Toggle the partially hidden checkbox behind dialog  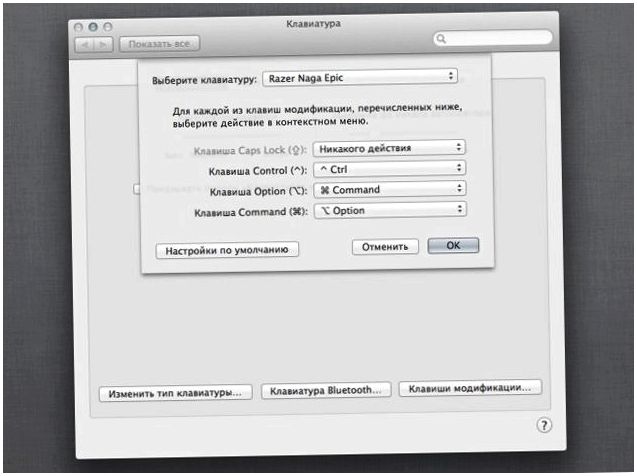point(137,189)
